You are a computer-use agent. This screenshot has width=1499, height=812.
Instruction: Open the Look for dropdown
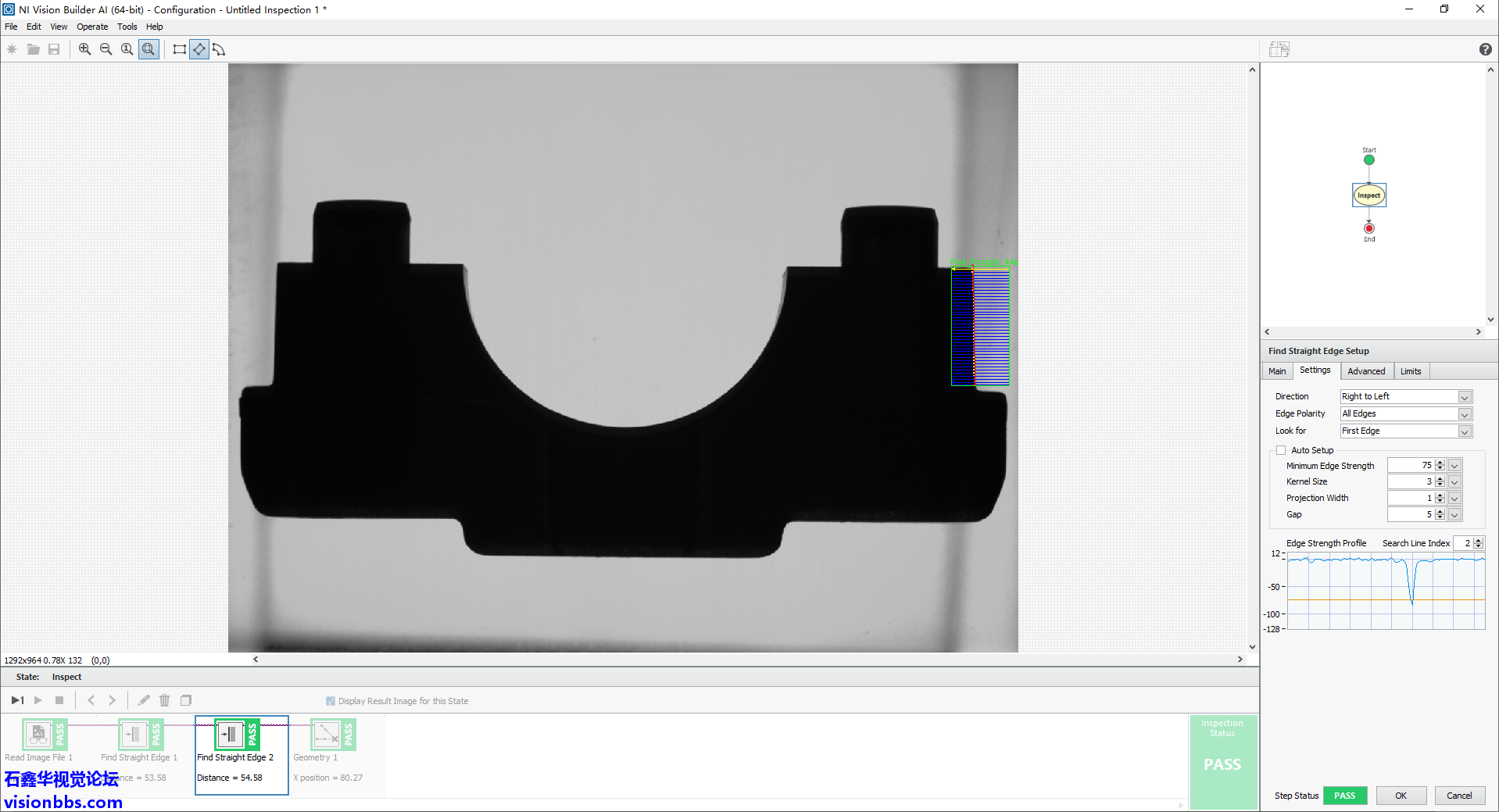(1463, 431)
